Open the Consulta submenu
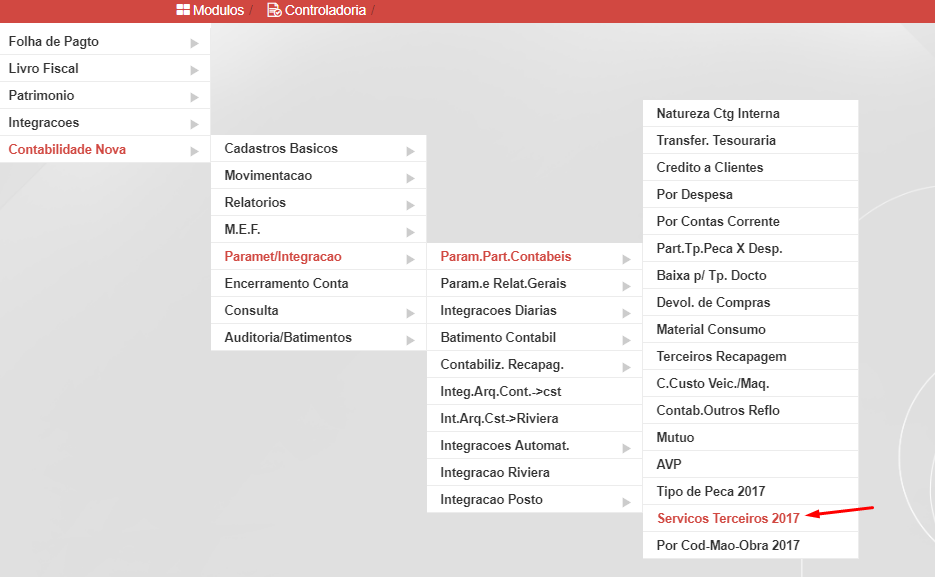The width and height of the screenshot is (935, 577). 318,310
